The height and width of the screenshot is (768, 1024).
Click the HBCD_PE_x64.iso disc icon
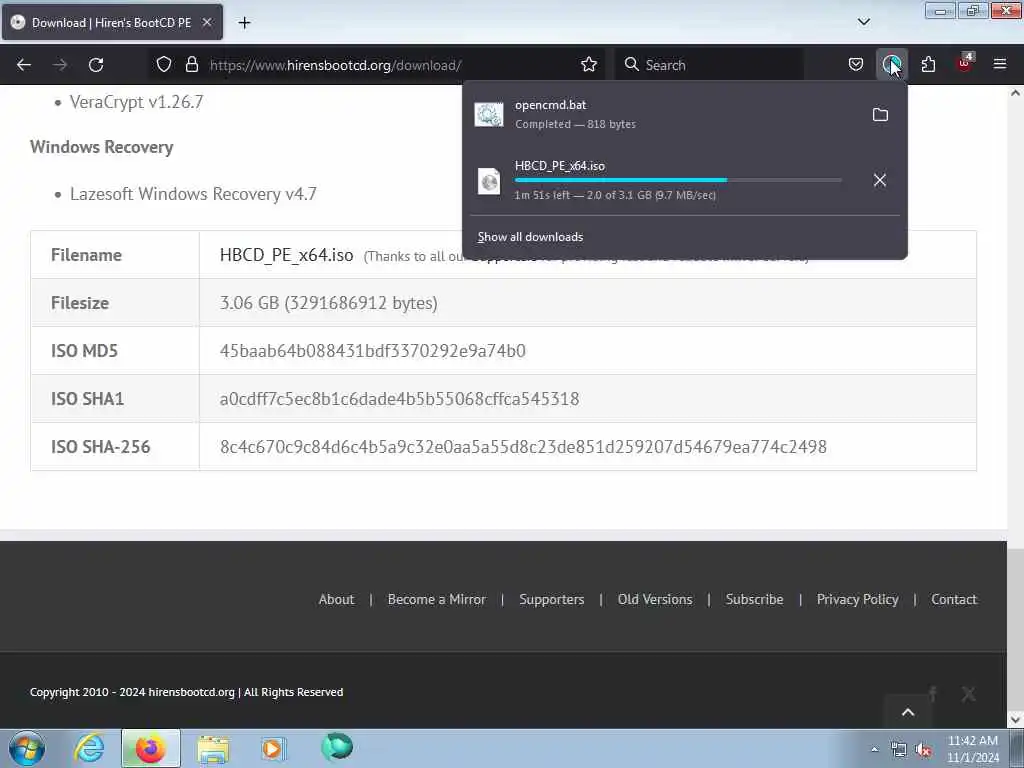pos(489,181)
